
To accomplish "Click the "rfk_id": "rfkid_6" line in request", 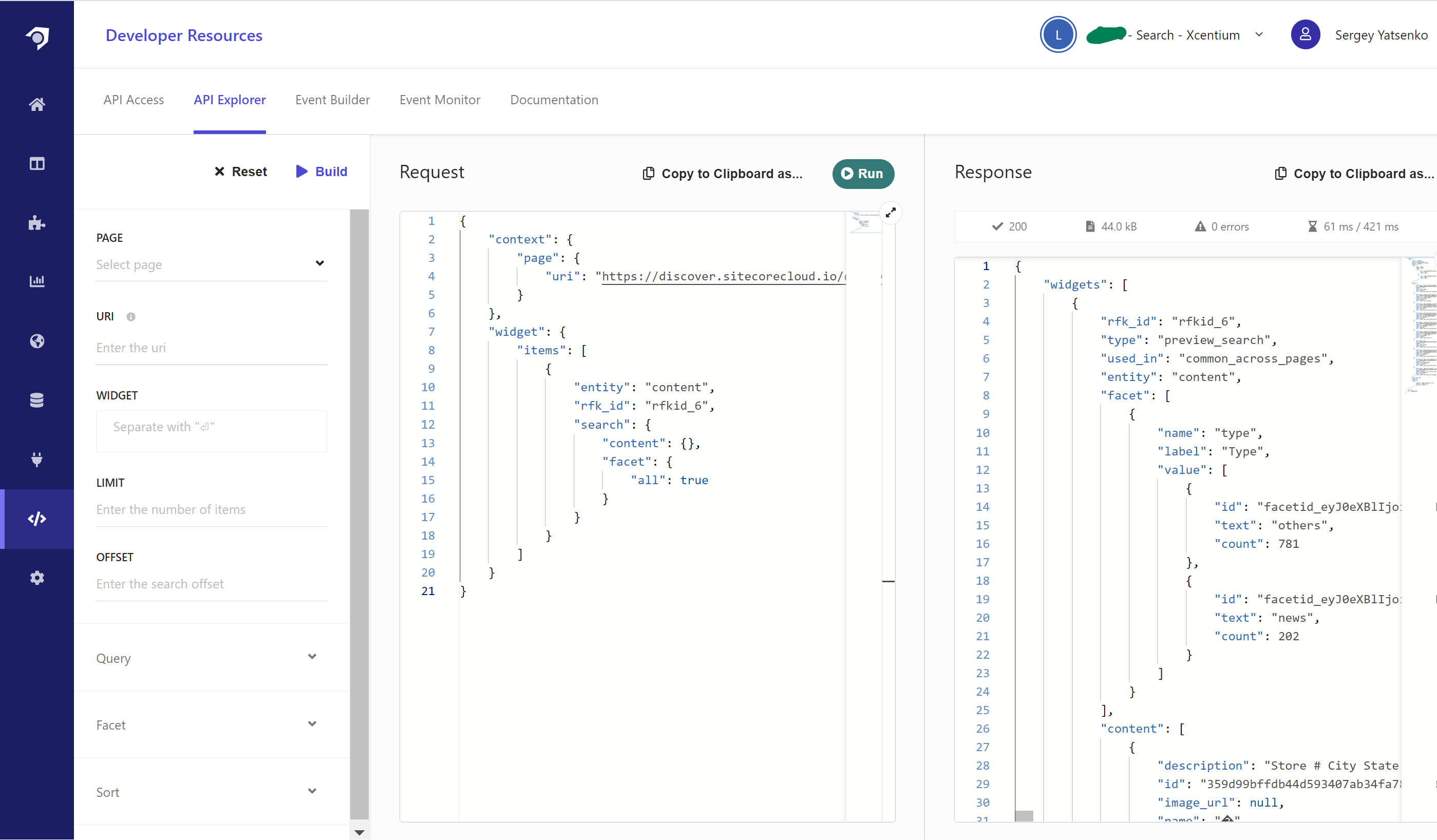I will click(x=644, y=406).
